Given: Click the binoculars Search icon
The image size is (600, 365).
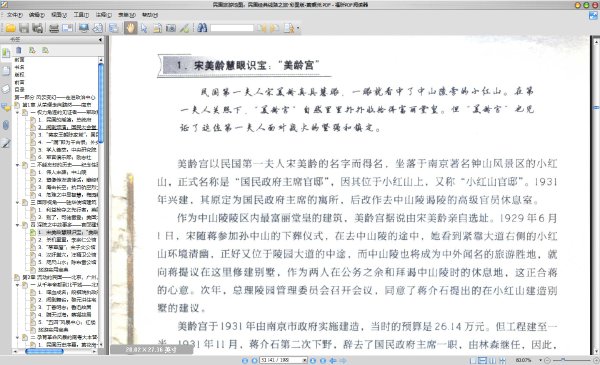Looking at the screenshot, I should (202, 28).
